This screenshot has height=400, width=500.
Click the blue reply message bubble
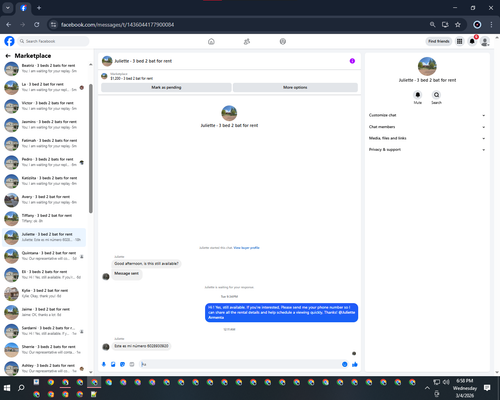click(281, 313)
